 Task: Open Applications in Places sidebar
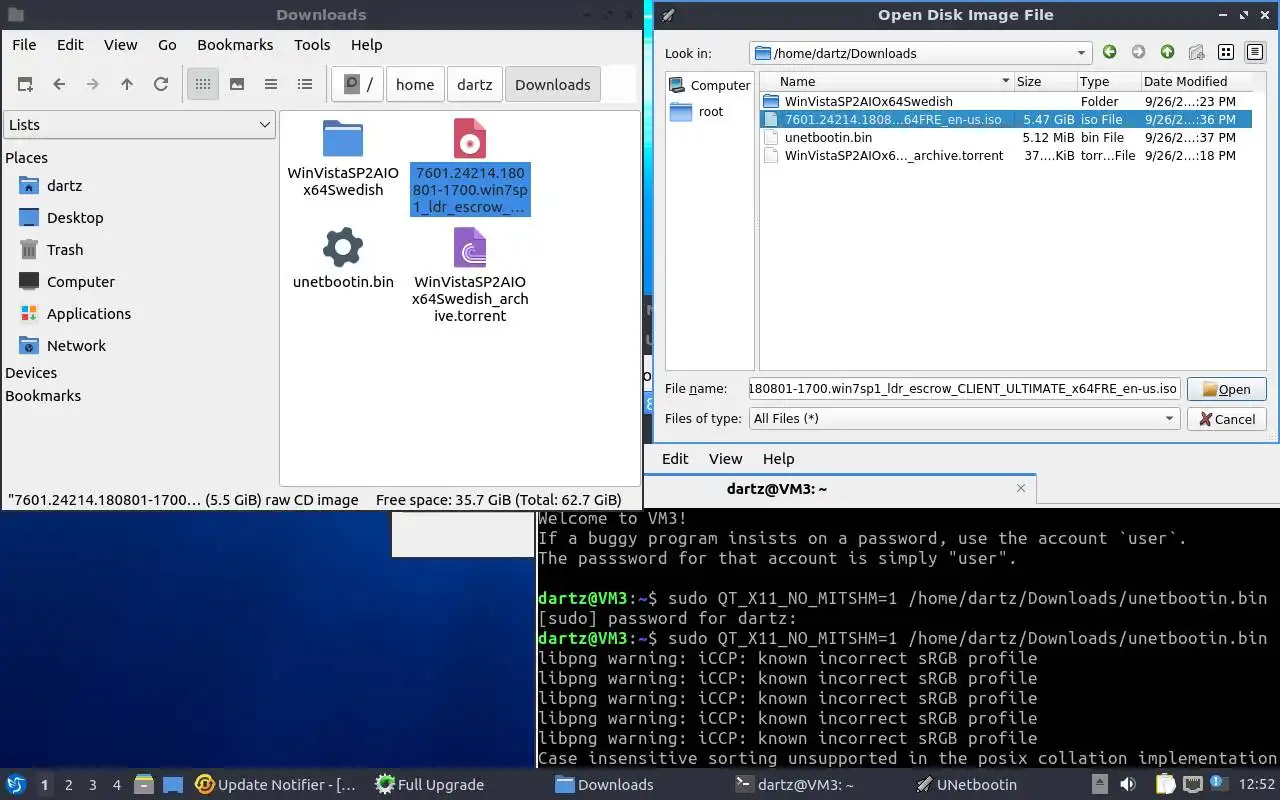point(88,314)
